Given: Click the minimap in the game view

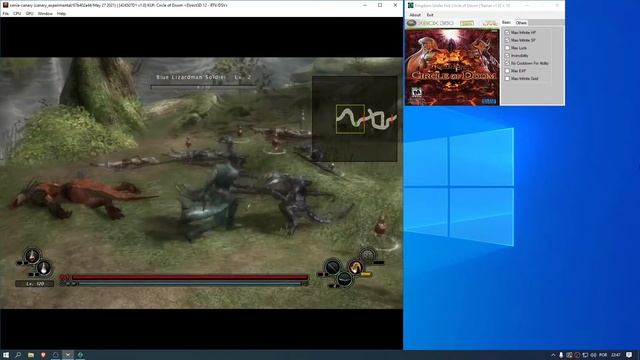Looking at the screenshot, I should pyautogui.click(x=355, y=119).
